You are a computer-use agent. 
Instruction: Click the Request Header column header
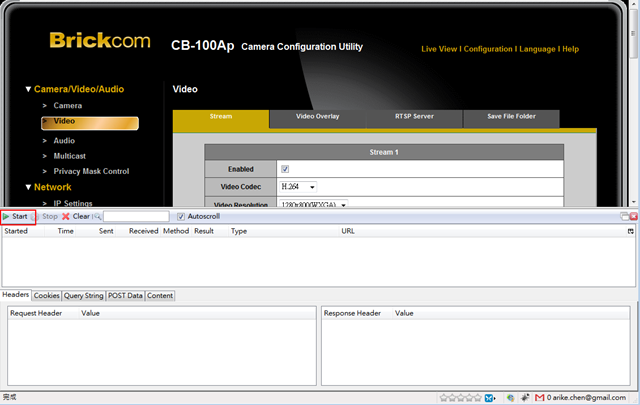[x=43, y=313]
